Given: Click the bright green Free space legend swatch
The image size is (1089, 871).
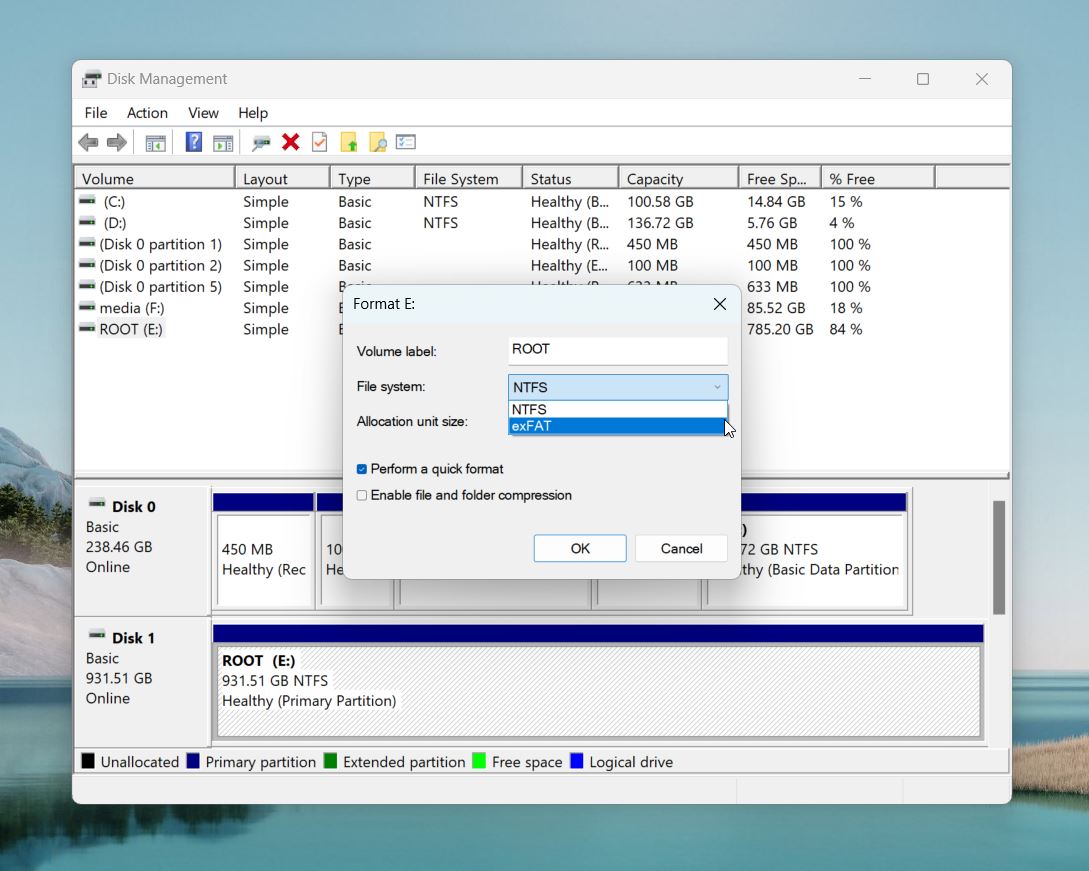Looking at the screenshot, I should click(479, 761).
